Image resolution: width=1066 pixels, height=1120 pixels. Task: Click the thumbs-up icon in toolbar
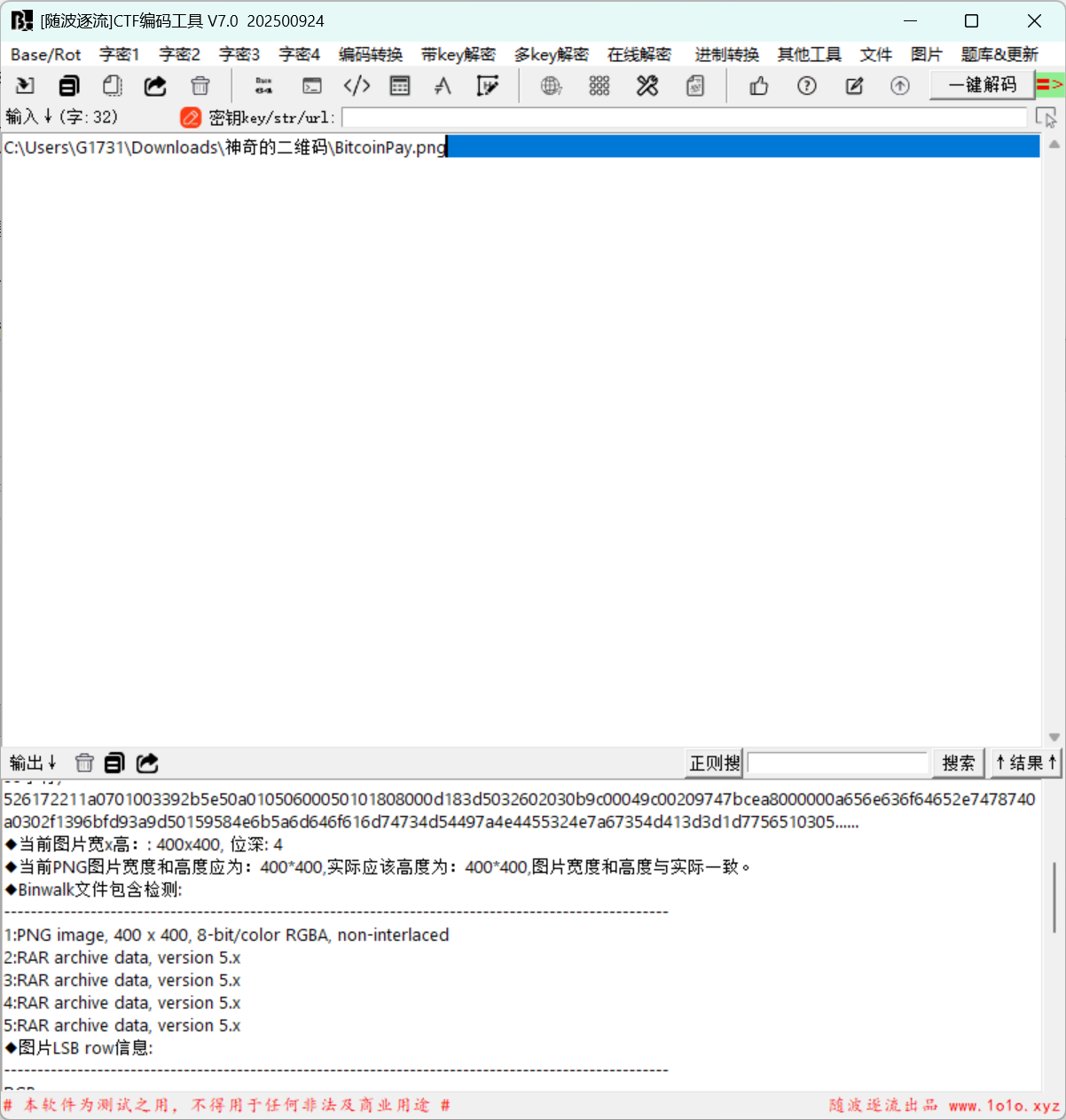pos(758,86)
